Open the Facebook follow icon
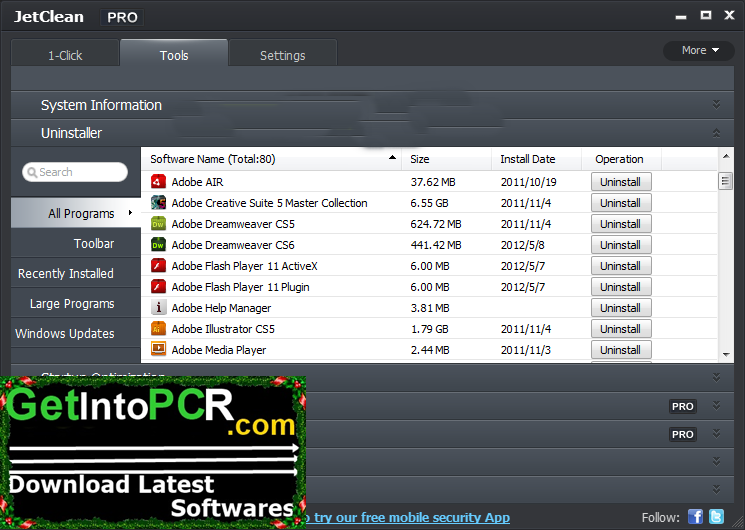 click(x=695, y=517)
